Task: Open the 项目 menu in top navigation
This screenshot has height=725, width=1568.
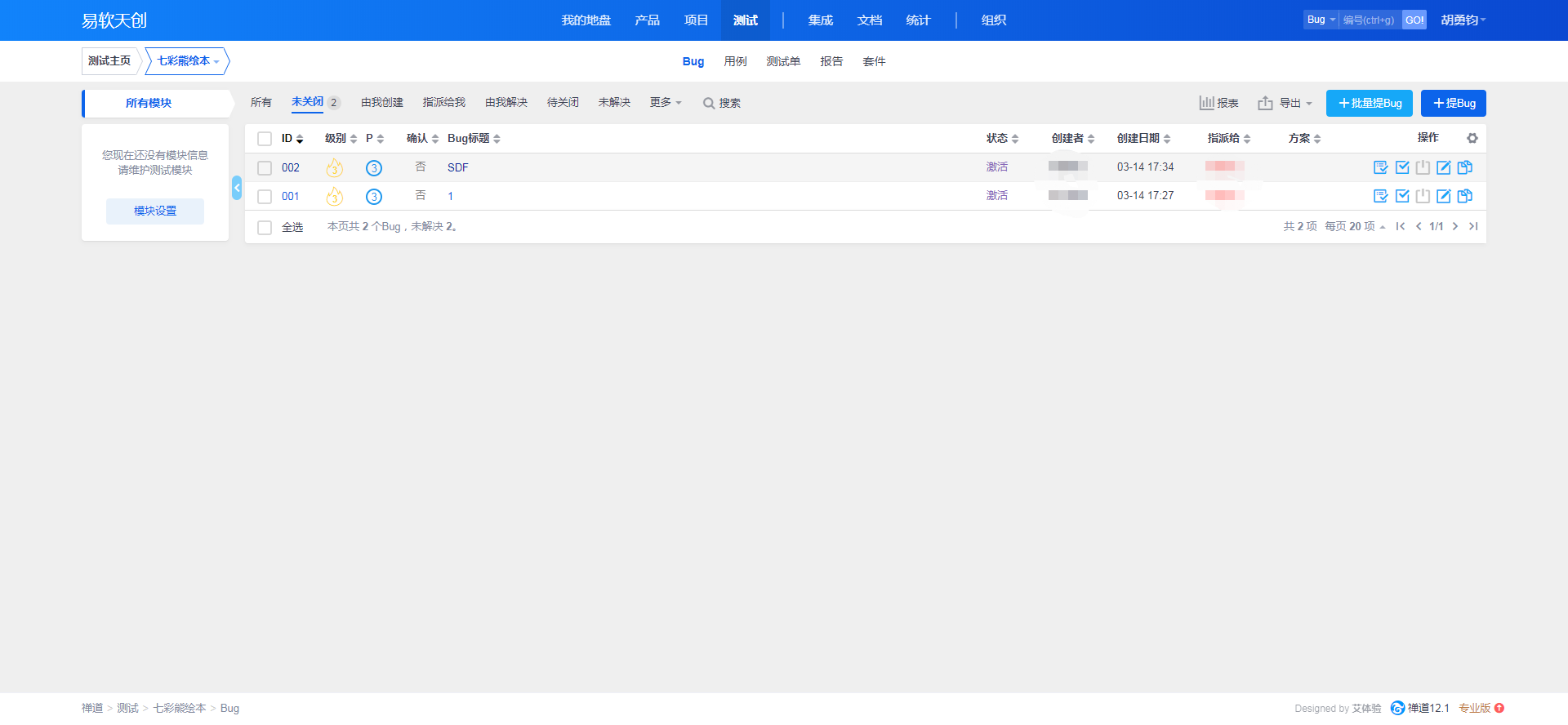Action: pyautogui.click(x=696, y=20)
